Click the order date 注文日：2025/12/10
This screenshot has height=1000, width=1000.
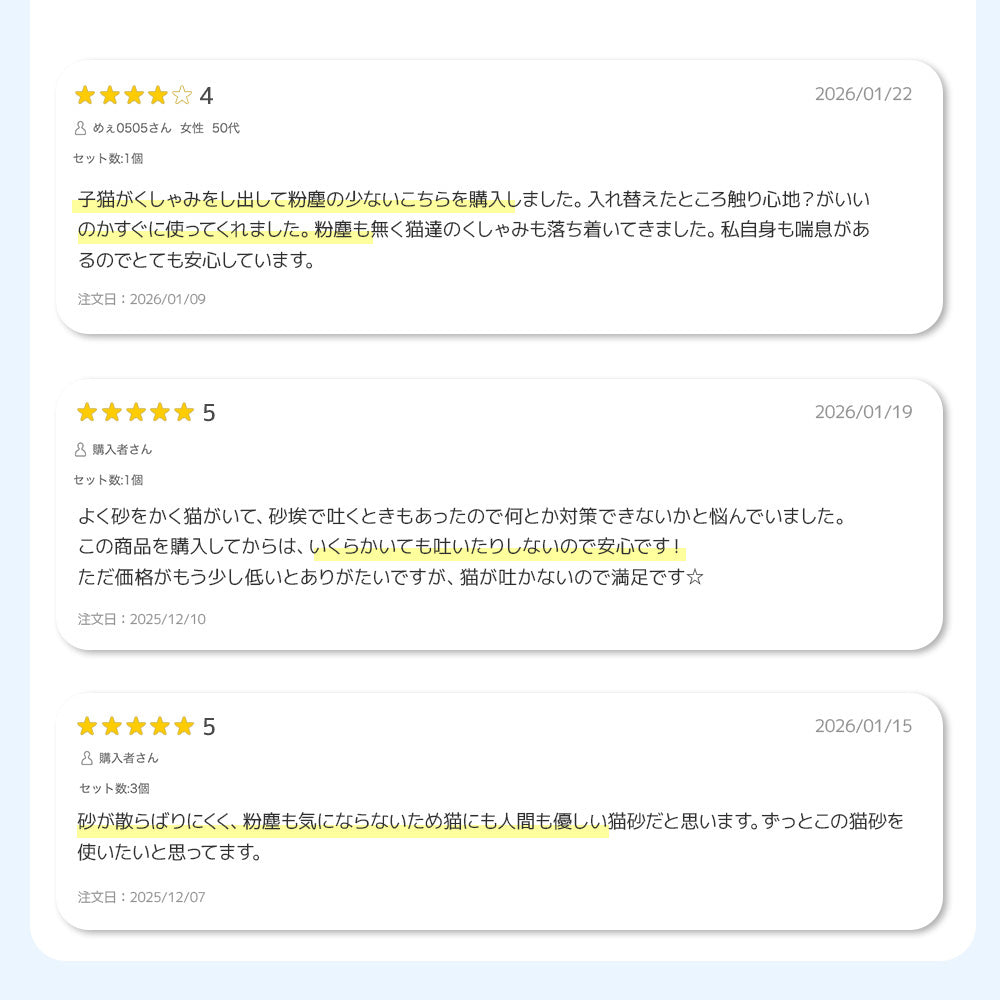pos(142,619)
